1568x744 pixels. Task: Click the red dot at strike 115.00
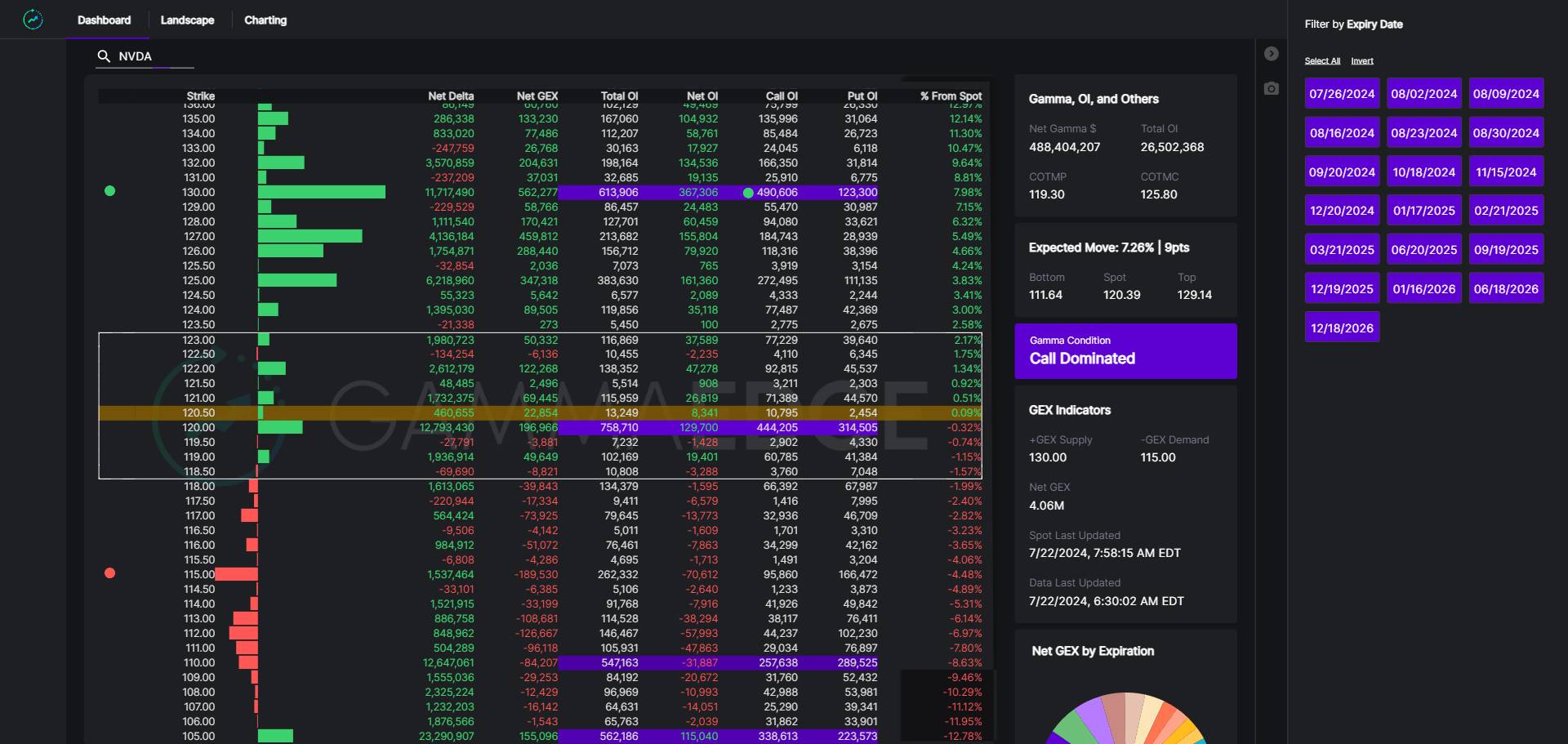coord(110,573)
